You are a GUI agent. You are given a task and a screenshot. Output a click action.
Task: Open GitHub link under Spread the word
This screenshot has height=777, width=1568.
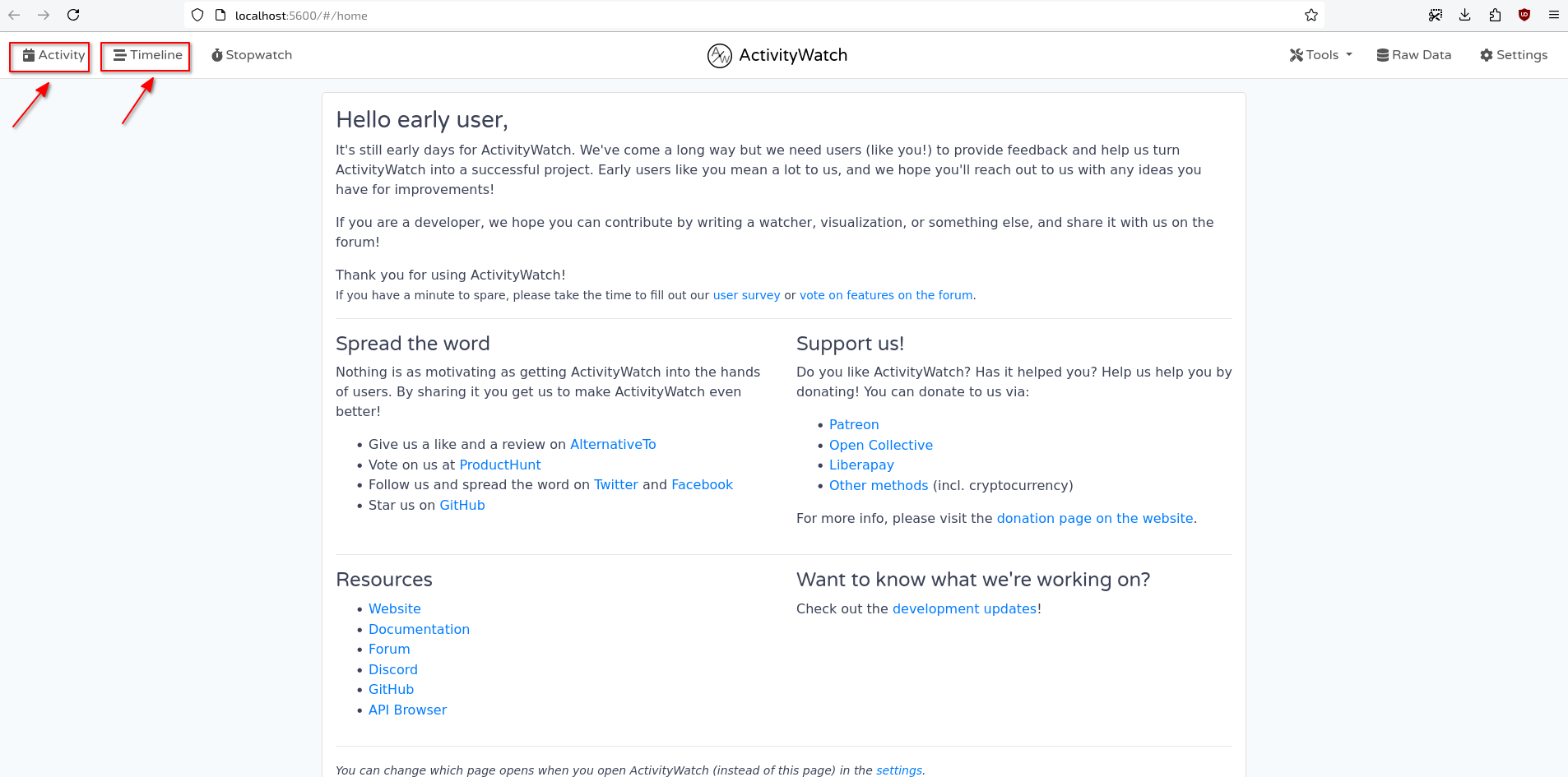[462, 505]
